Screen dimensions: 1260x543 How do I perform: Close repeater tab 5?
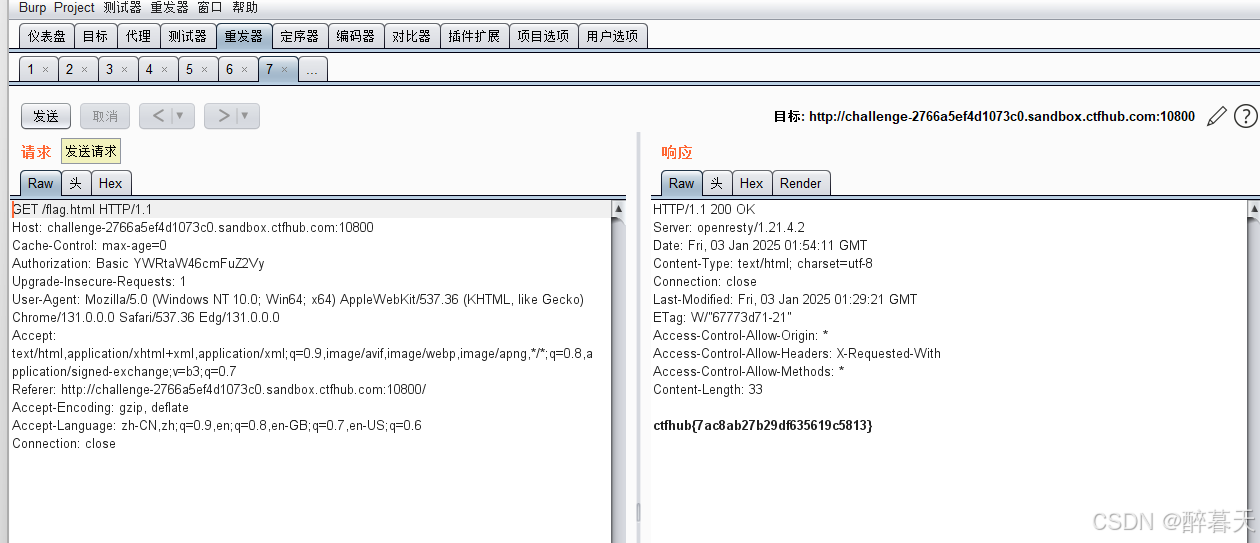[x=205, y=70]
